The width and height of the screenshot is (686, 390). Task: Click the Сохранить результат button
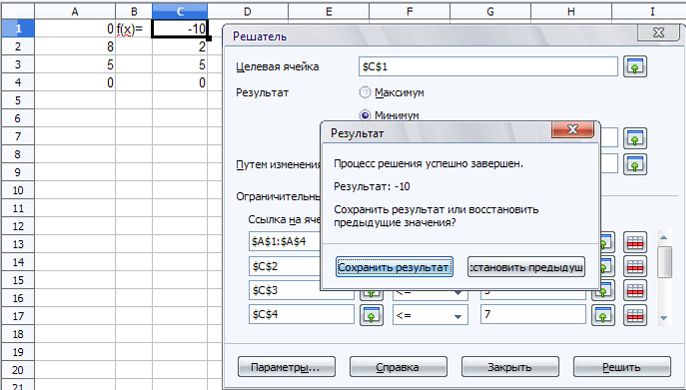click(x=394, y=267)
